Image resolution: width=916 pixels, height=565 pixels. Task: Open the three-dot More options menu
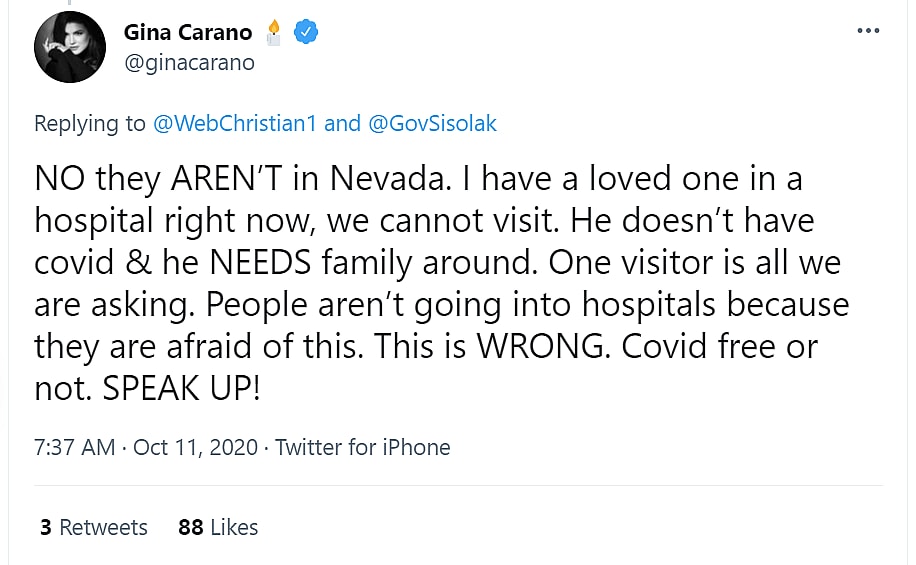coord(867,30)
